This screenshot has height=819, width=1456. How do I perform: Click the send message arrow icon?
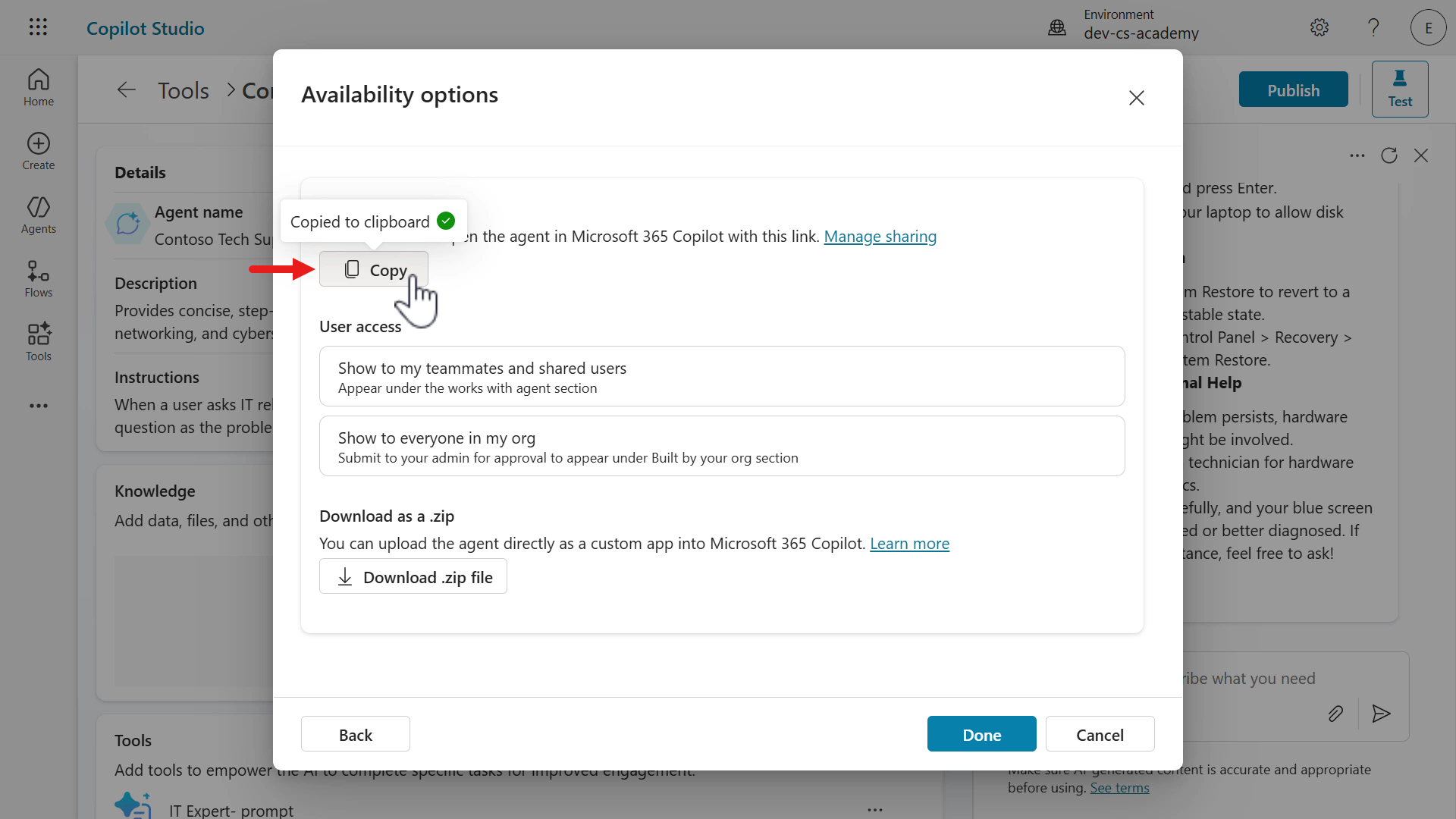point(1381,714)
